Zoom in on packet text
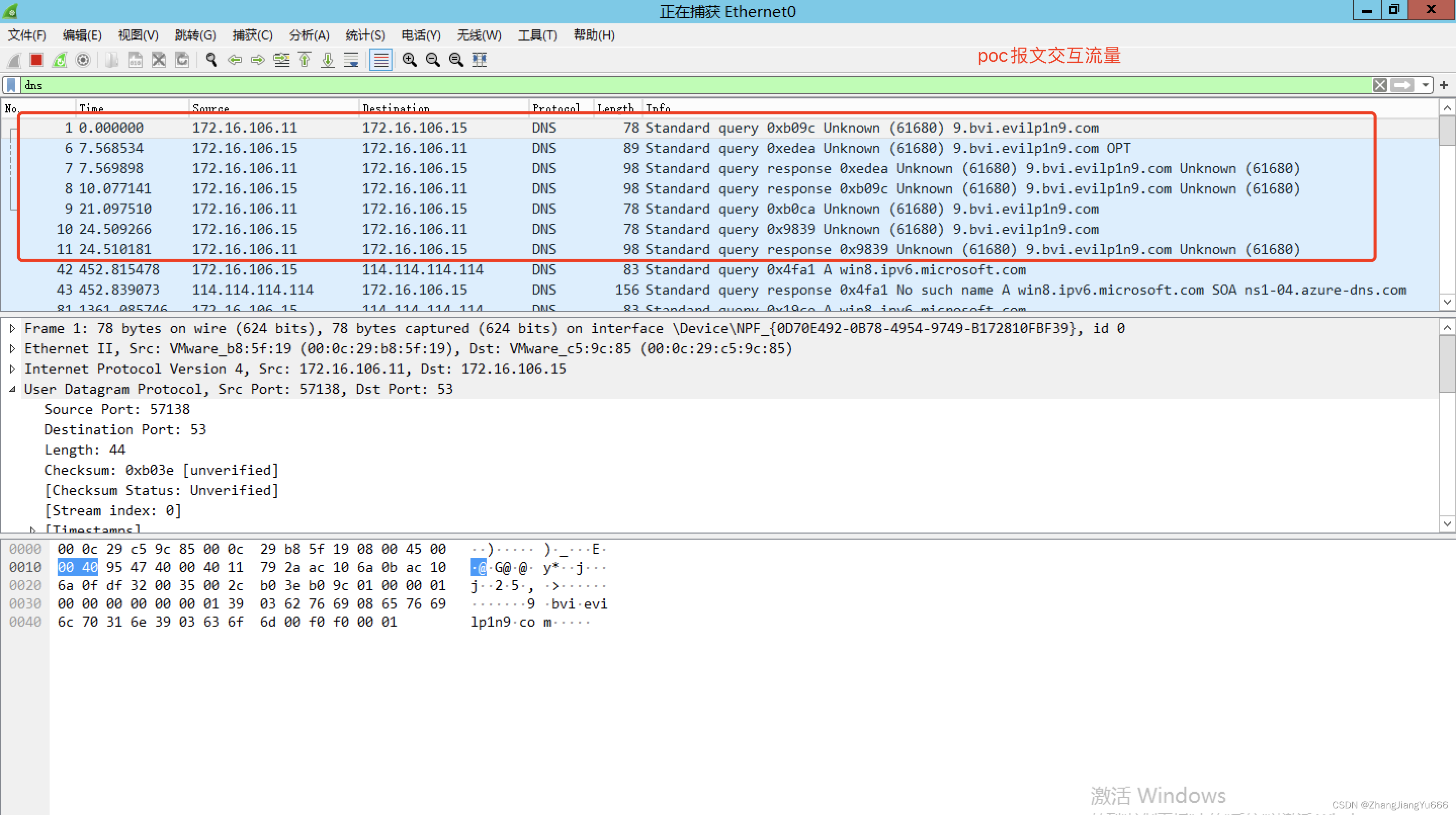1456x815 pixels. click(410, 59)
